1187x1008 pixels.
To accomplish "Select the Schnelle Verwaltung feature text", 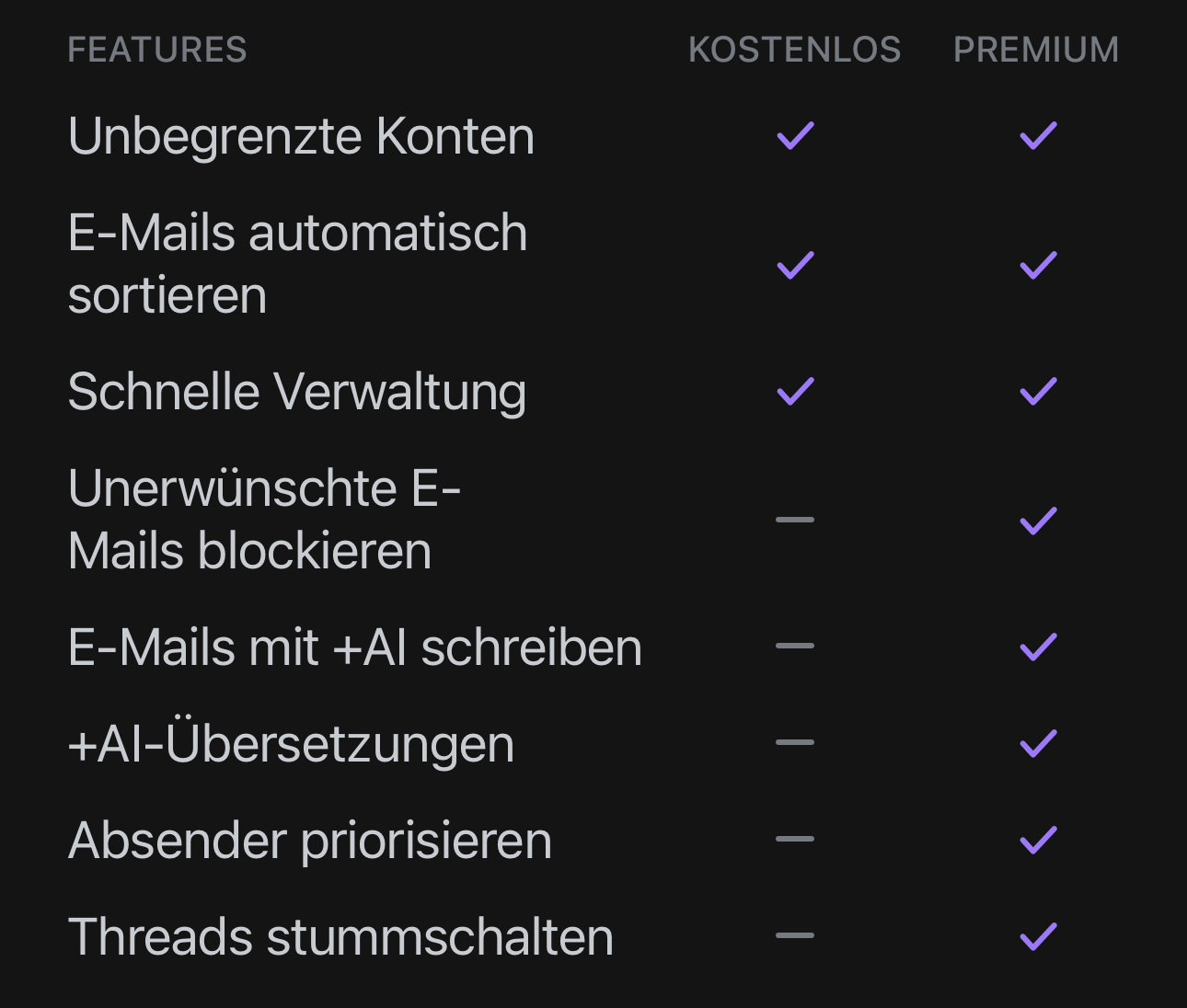I will coord(297,392).
